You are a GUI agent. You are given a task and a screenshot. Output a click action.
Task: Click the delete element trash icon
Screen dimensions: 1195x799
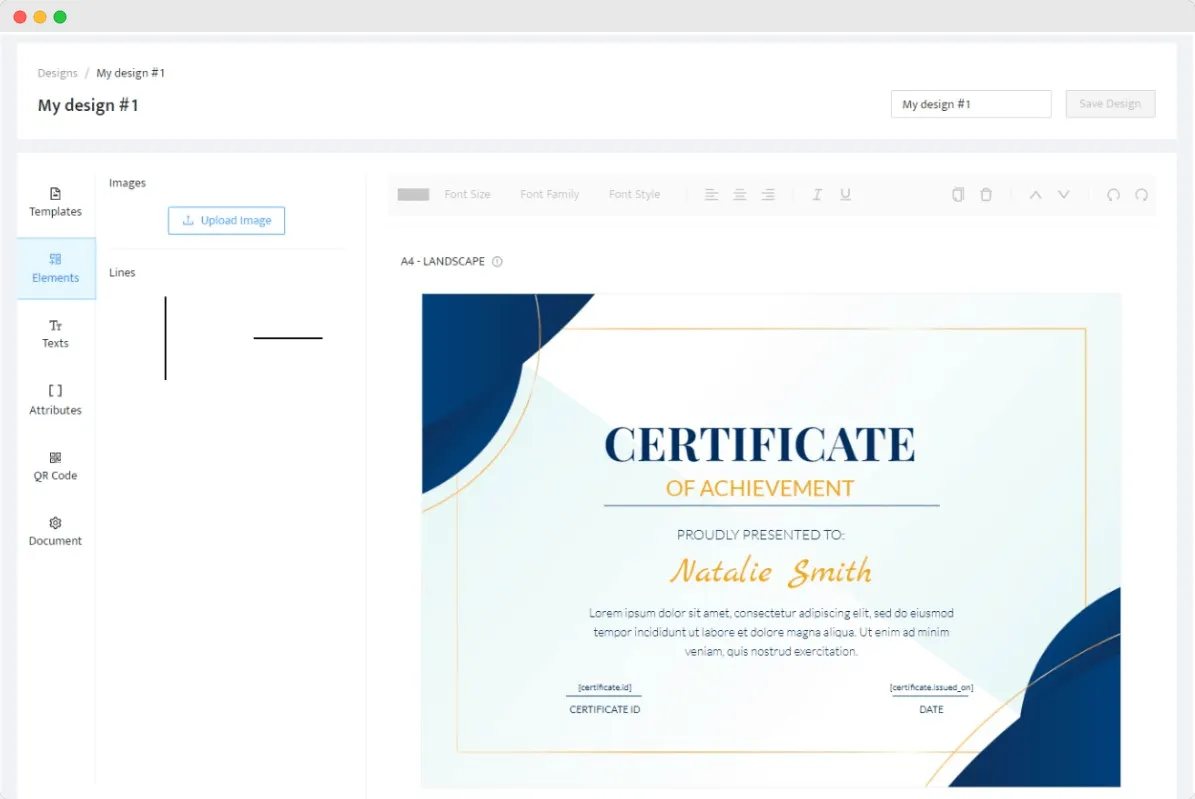(986, 194)
